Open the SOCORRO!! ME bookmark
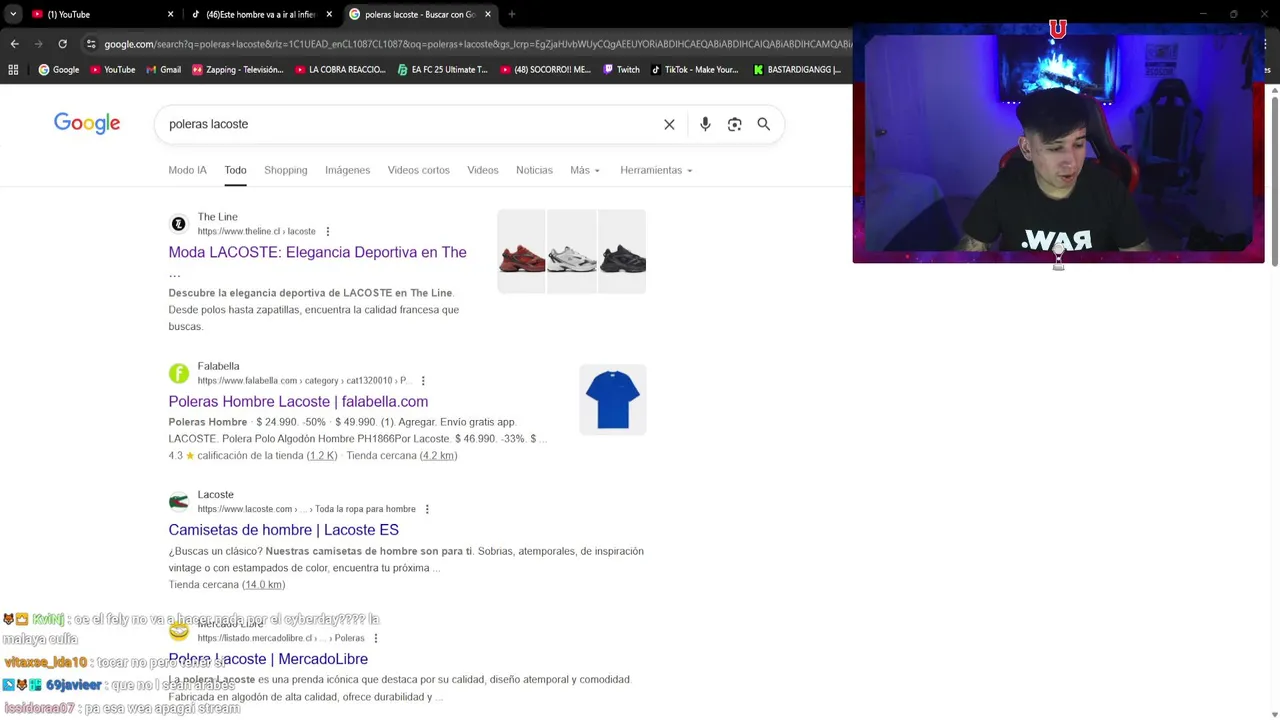 click(546, 70)
